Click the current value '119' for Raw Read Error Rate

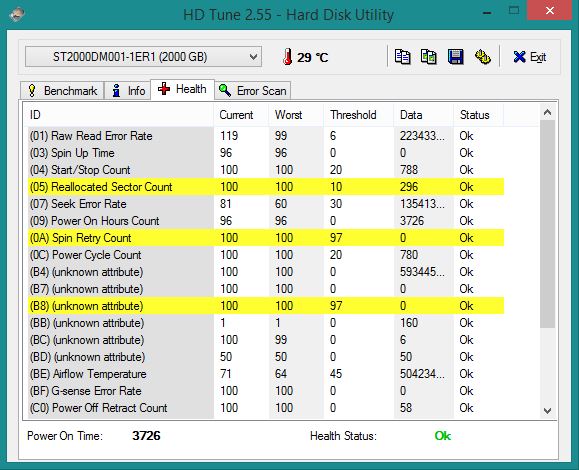[x=229, y=136]
